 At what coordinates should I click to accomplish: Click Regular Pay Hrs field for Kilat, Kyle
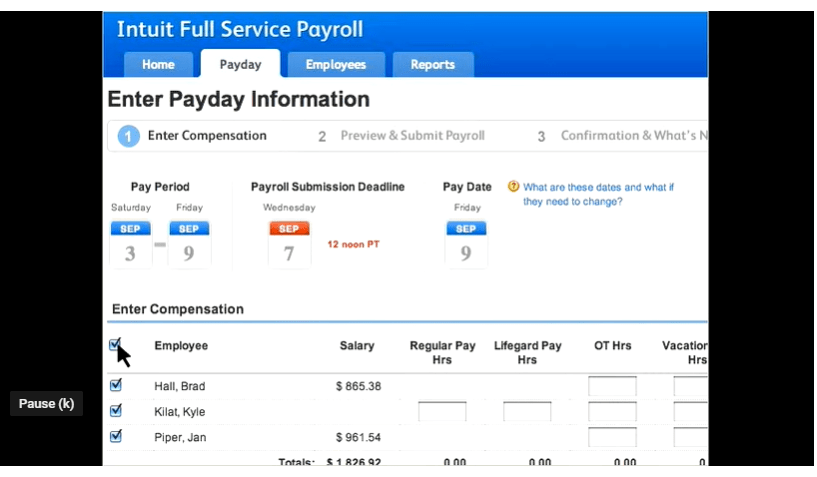442,411
